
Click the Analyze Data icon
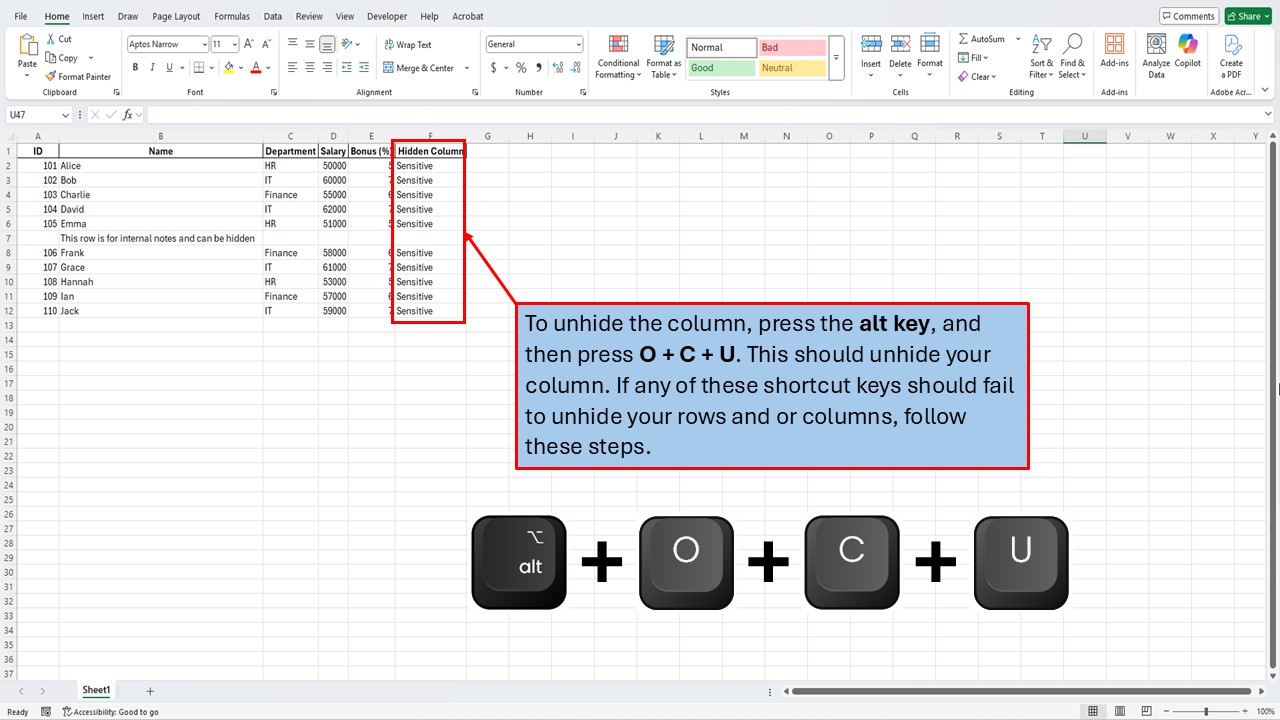(x=1155, y=50)
